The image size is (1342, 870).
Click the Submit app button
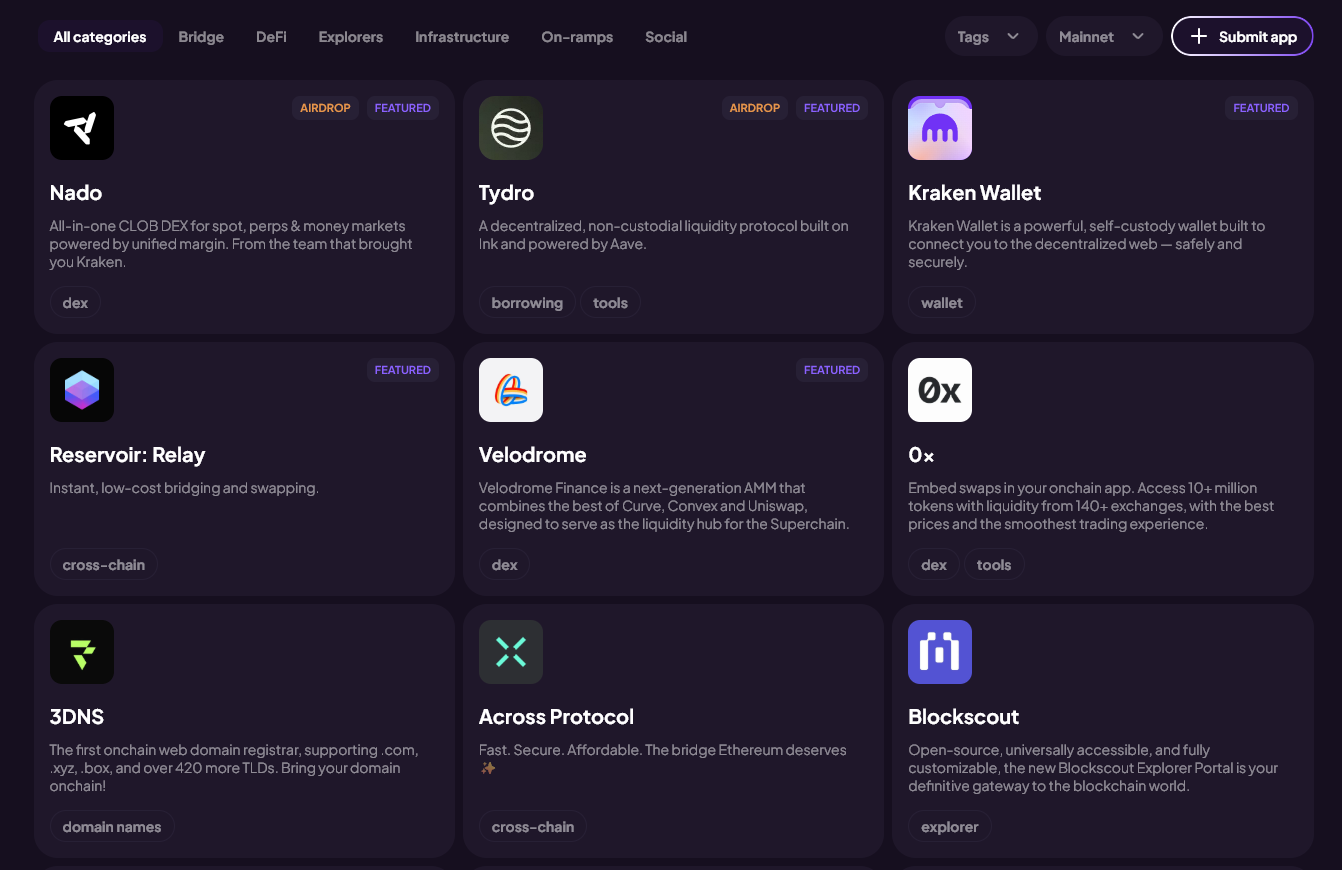click(x=1242, y=36)
